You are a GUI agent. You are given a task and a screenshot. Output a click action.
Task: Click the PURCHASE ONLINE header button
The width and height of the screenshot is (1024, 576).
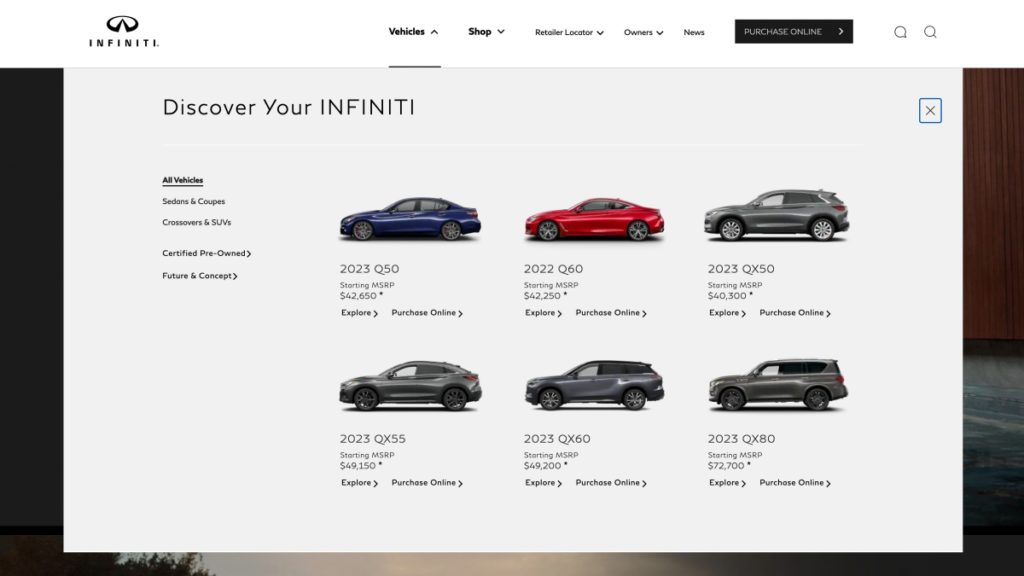(x=793, y=31)
